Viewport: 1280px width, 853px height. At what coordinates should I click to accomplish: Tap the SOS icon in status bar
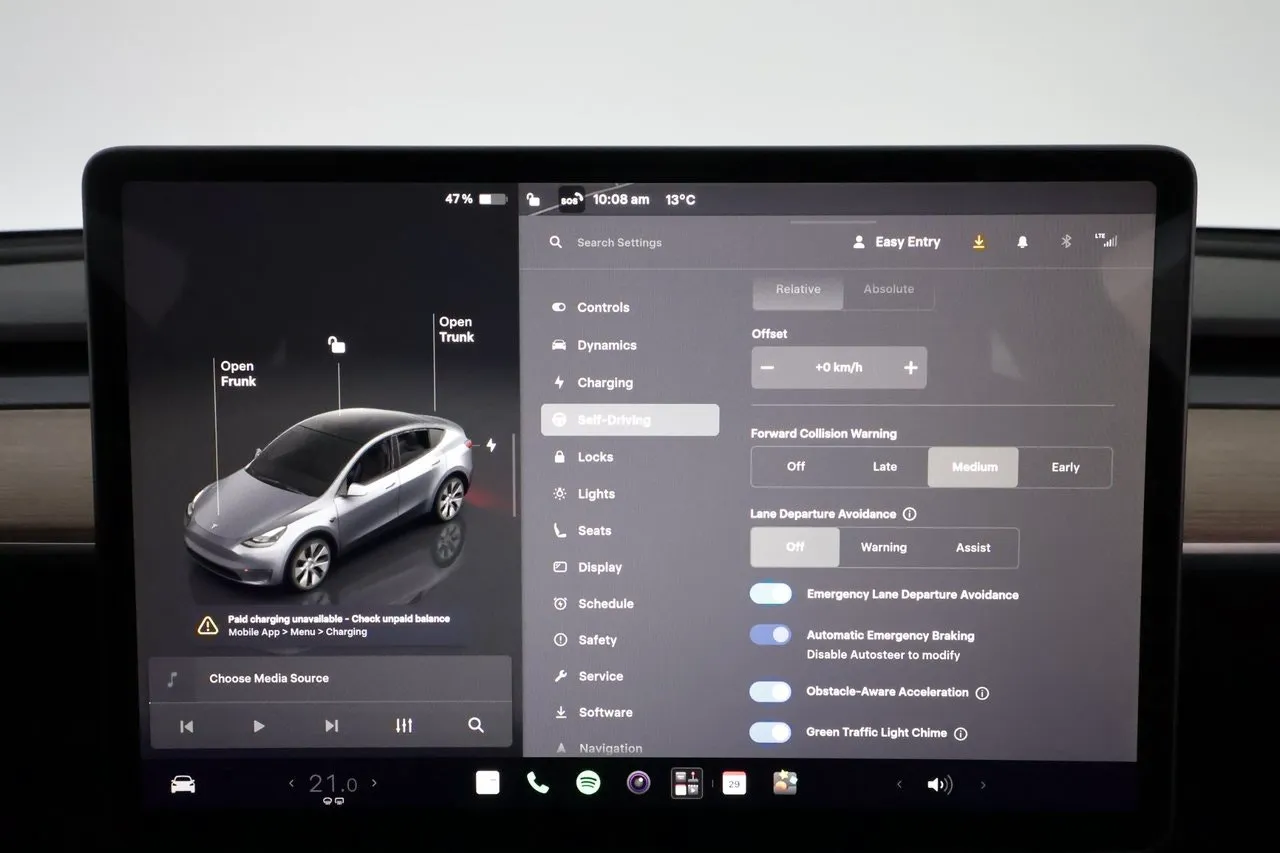tap(571, 200)
